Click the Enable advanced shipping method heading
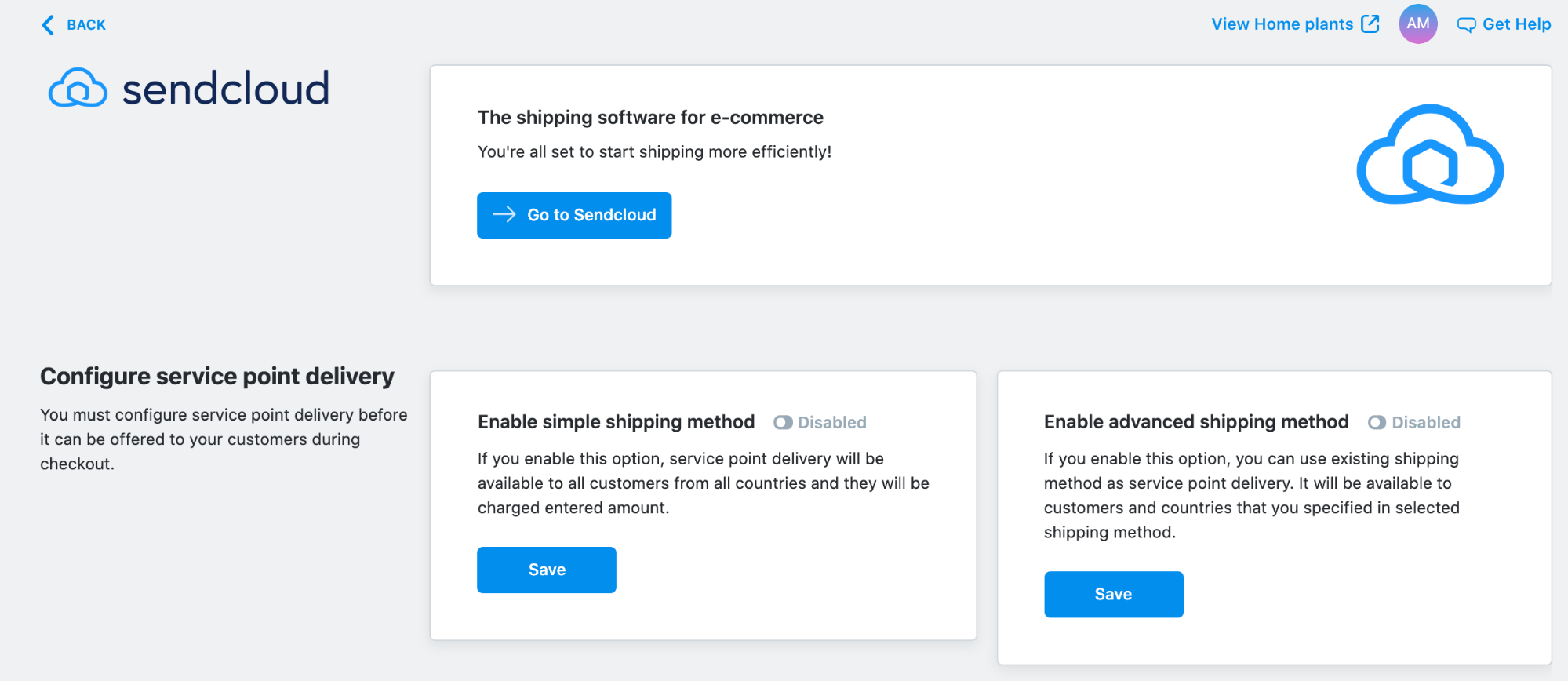 pyautogui.click(x=1196, y=422)
